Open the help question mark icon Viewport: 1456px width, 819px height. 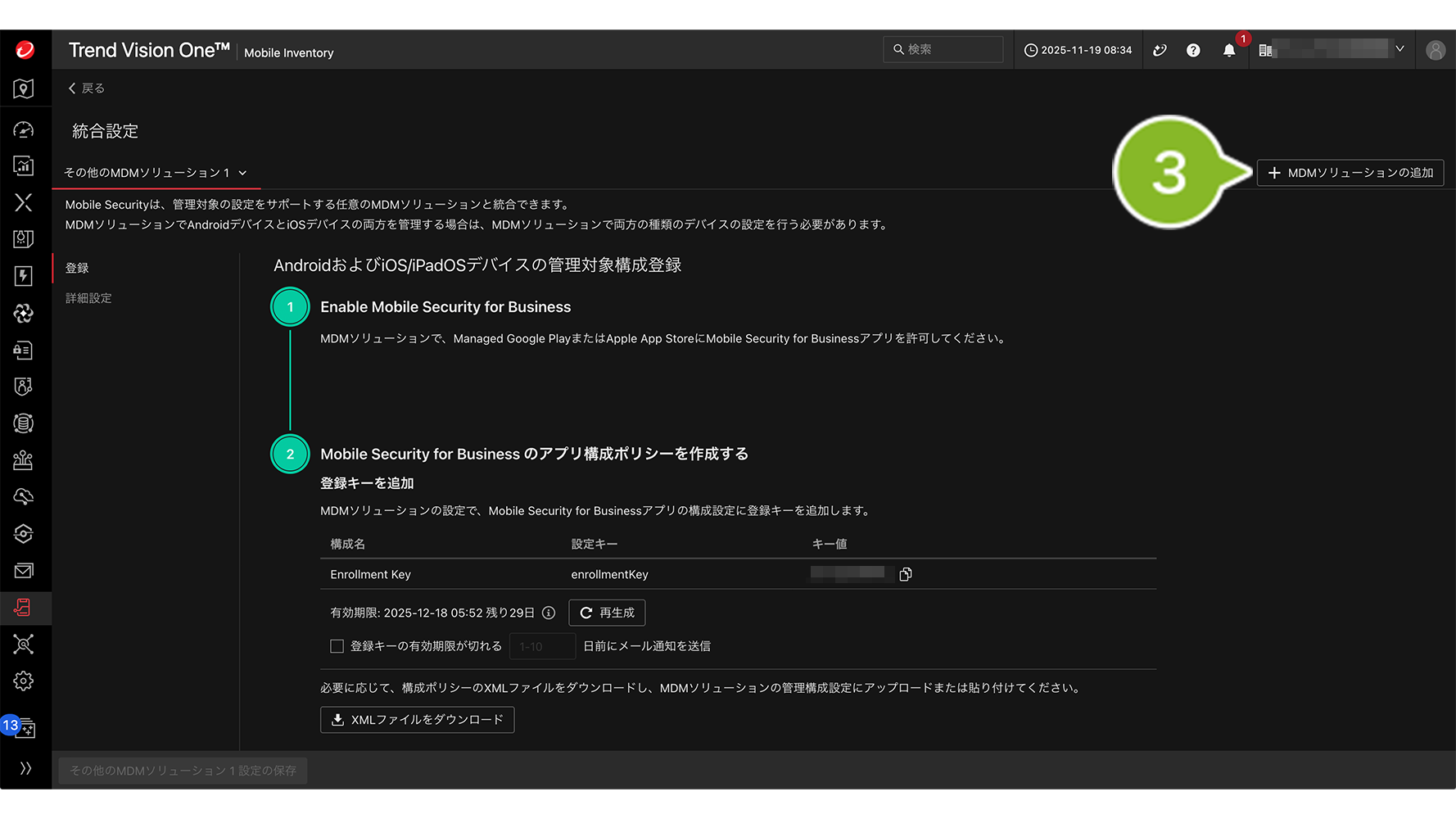(x=1193, y=51)
